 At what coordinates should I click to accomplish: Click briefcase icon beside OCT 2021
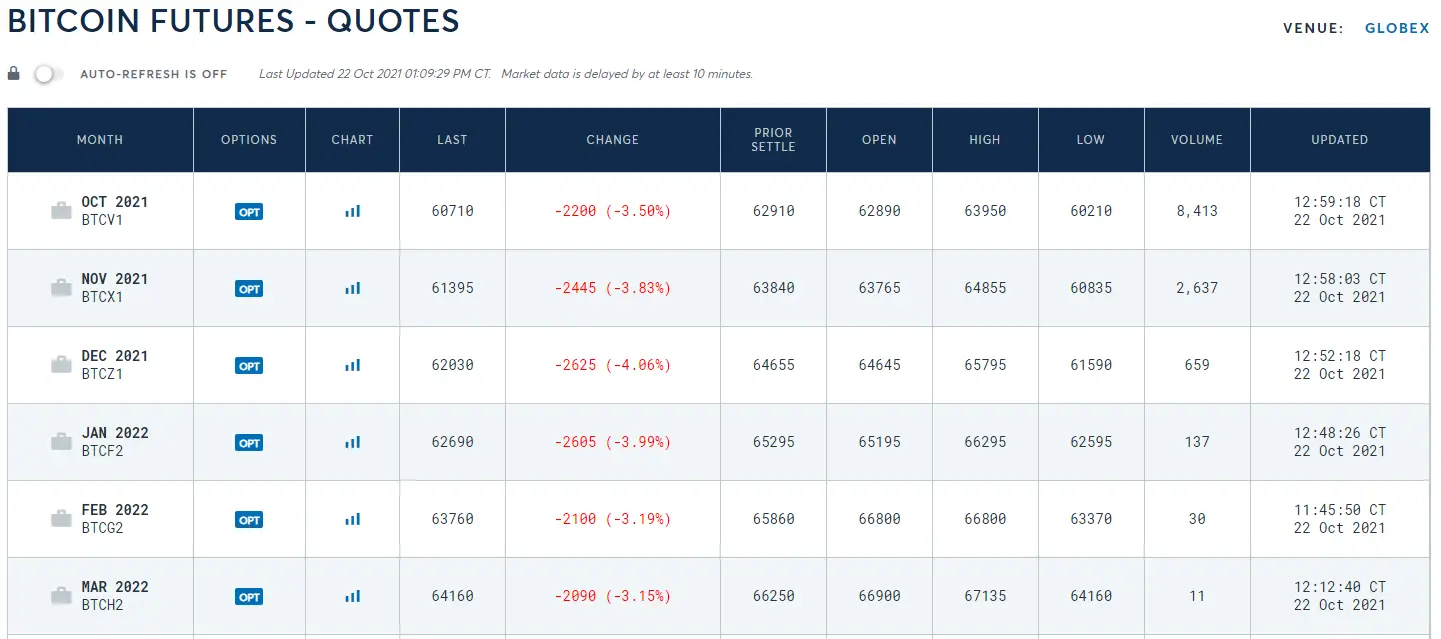pyautogui.click(x=61, y=211)
